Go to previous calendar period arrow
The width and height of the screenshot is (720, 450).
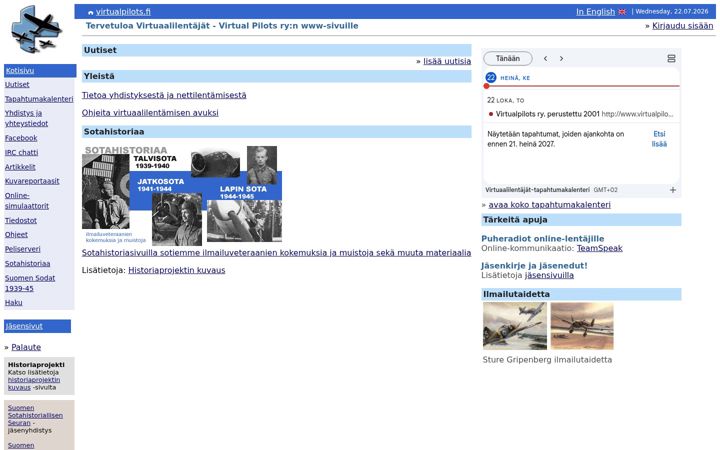coord(546,58)
